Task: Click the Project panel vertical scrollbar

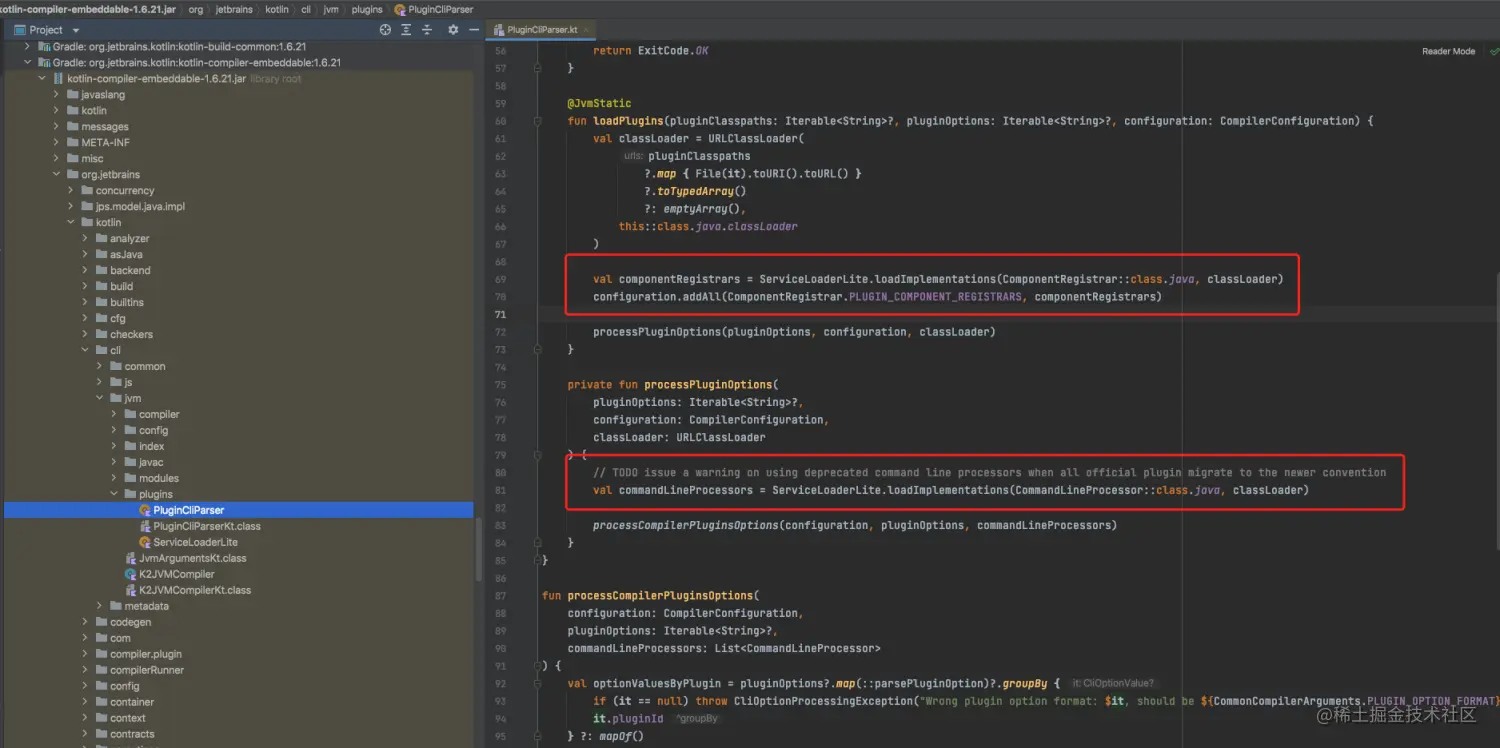Action: pos(481,548)
